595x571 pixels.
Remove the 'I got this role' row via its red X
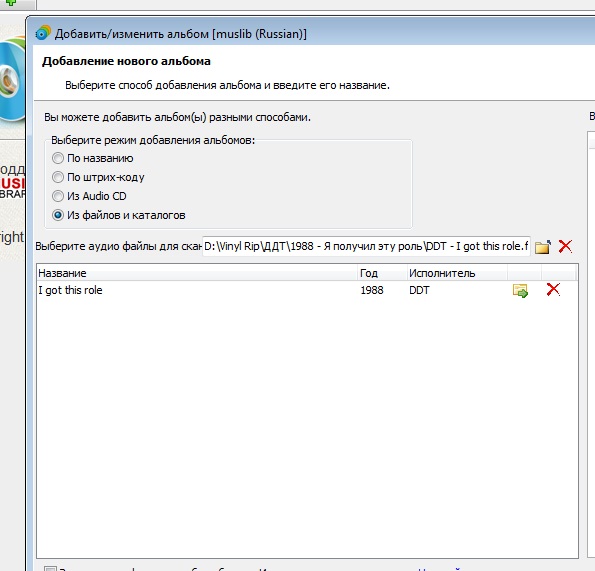coord(553,289)
